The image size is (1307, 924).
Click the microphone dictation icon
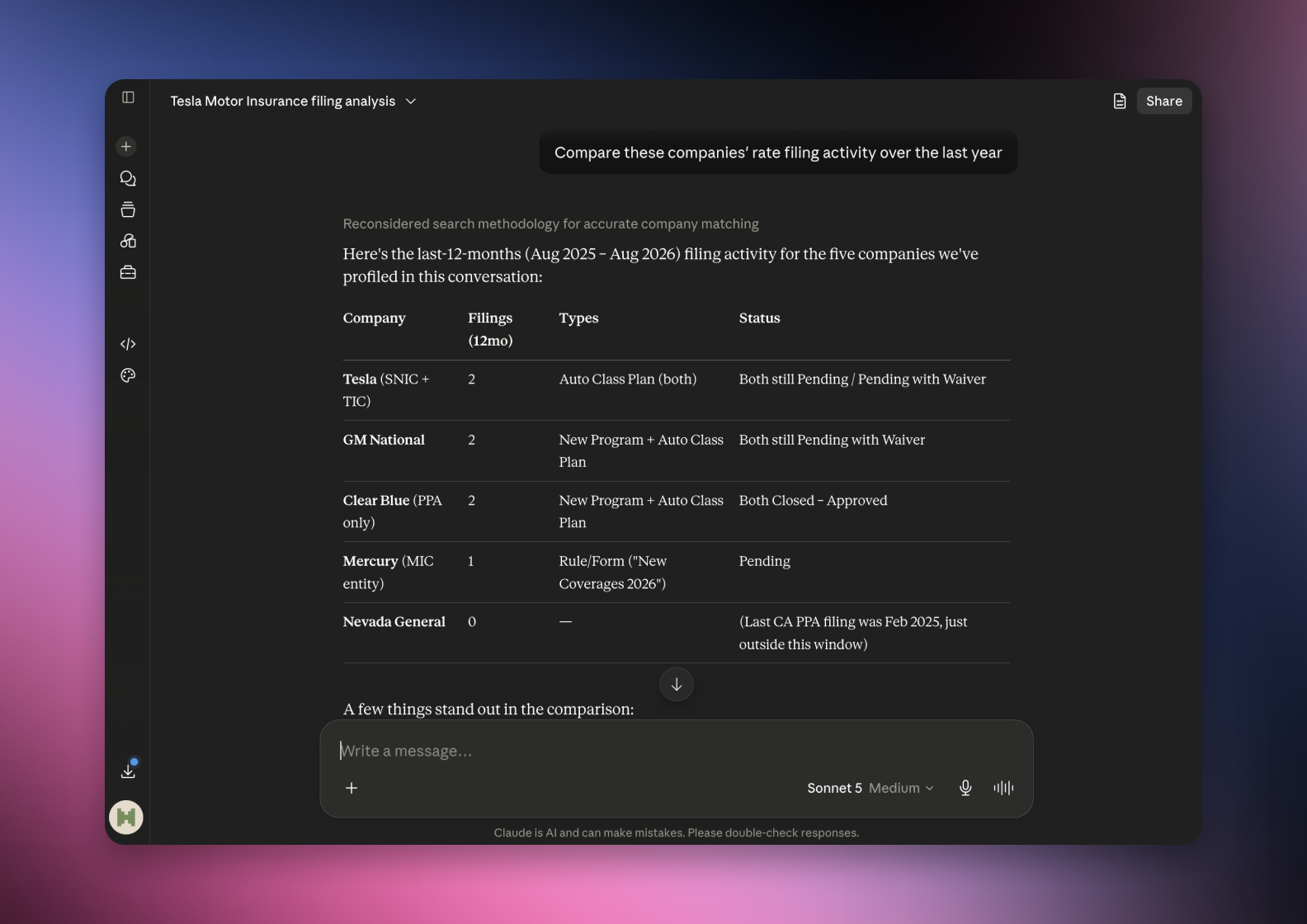point(965,788)
